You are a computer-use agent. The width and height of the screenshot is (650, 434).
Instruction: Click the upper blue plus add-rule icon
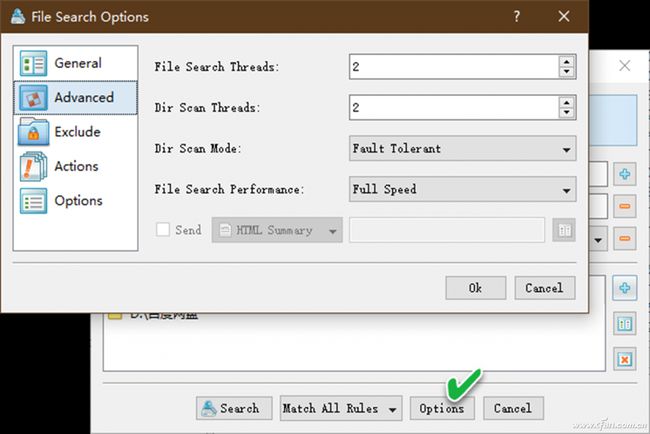click(625, 174)
